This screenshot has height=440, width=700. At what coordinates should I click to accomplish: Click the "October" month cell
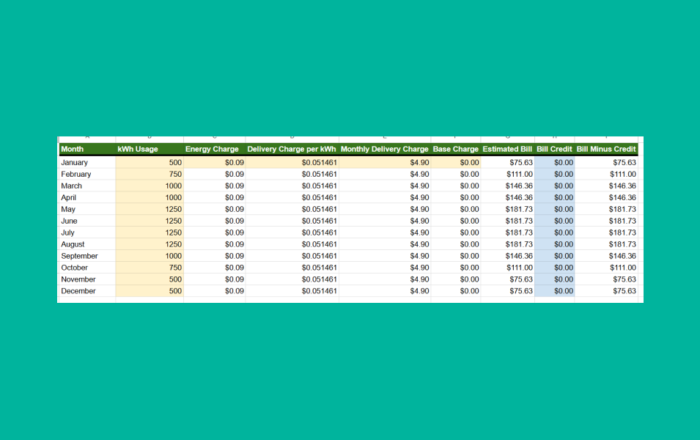pos(87,267)
